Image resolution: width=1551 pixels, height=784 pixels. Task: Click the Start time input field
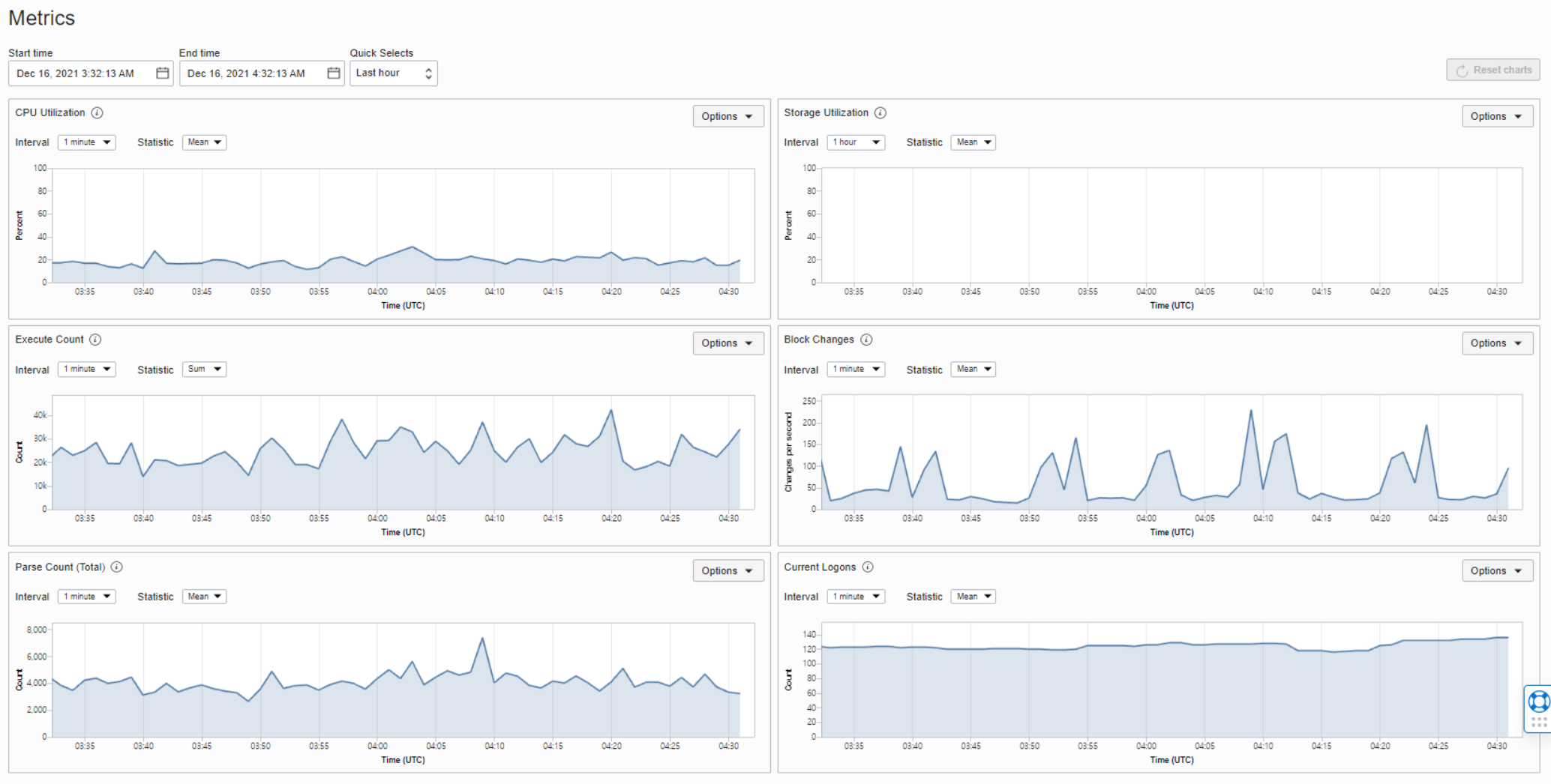91,73
